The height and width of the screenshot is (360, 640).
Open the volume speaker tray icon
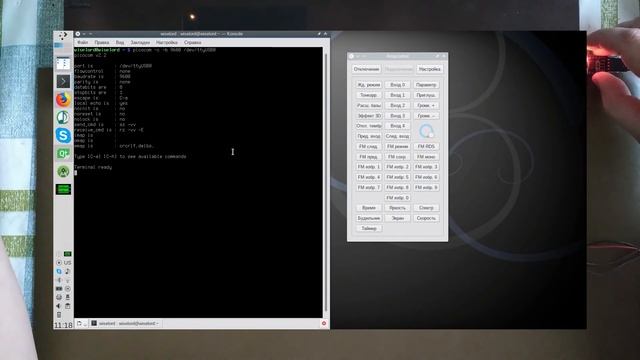click(59, 306)
